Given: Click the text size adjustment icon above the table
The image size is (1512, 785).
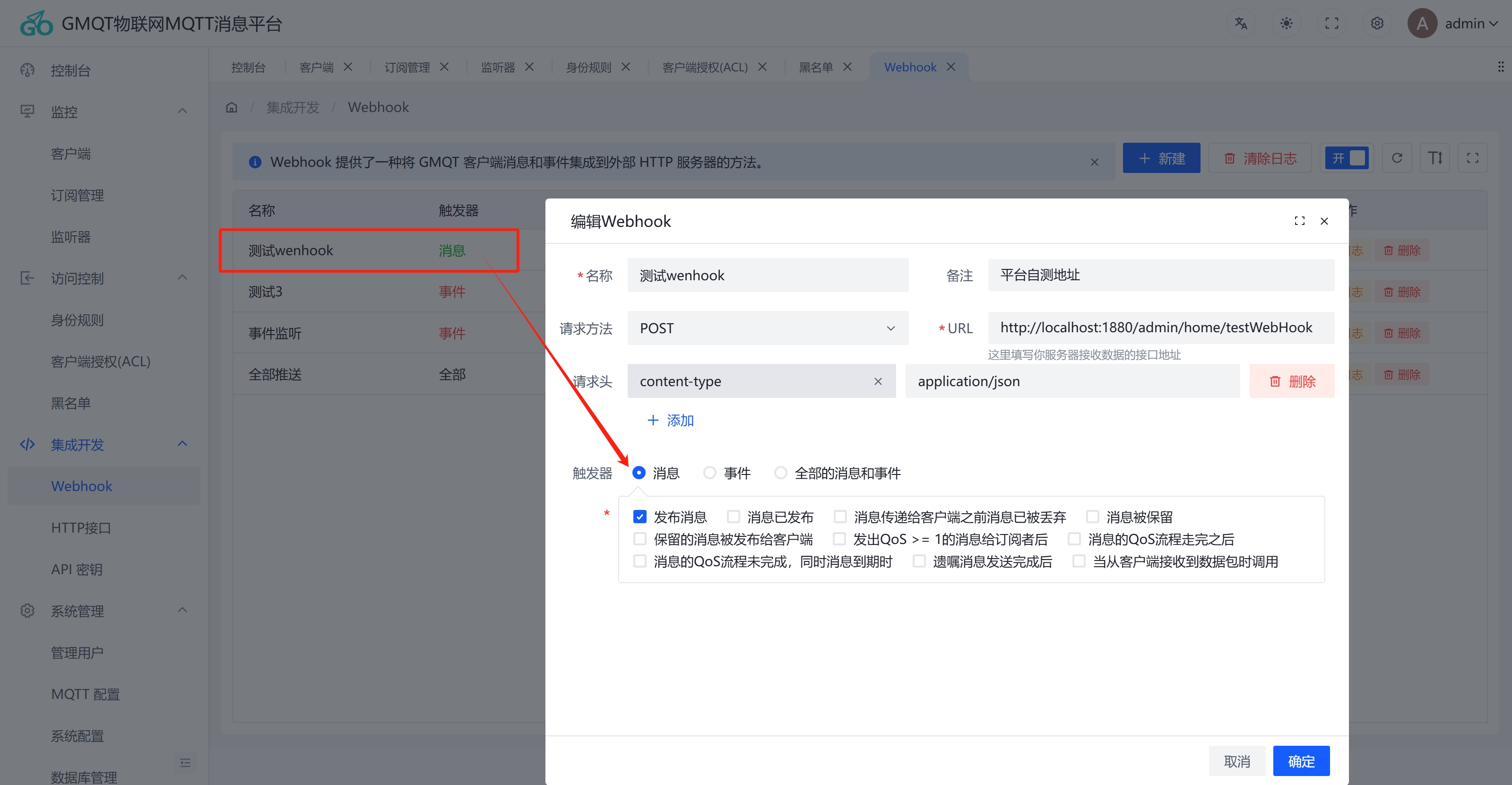Looking at the screenshot, I should (x=1435, y=157).
